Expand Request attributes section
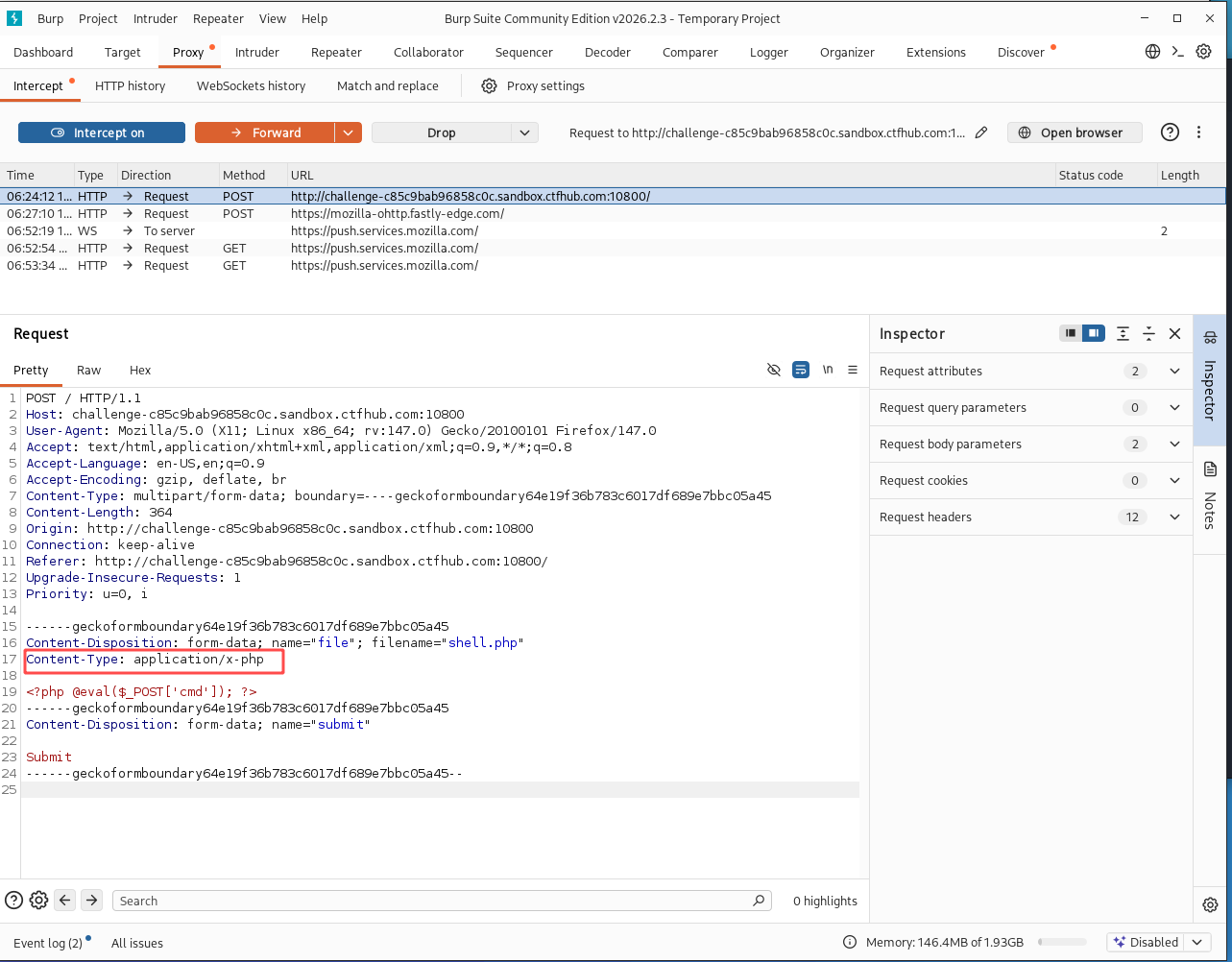The width and height of the screenshot is (1232, 962). pyautogui.click(x=1030, y=371)
